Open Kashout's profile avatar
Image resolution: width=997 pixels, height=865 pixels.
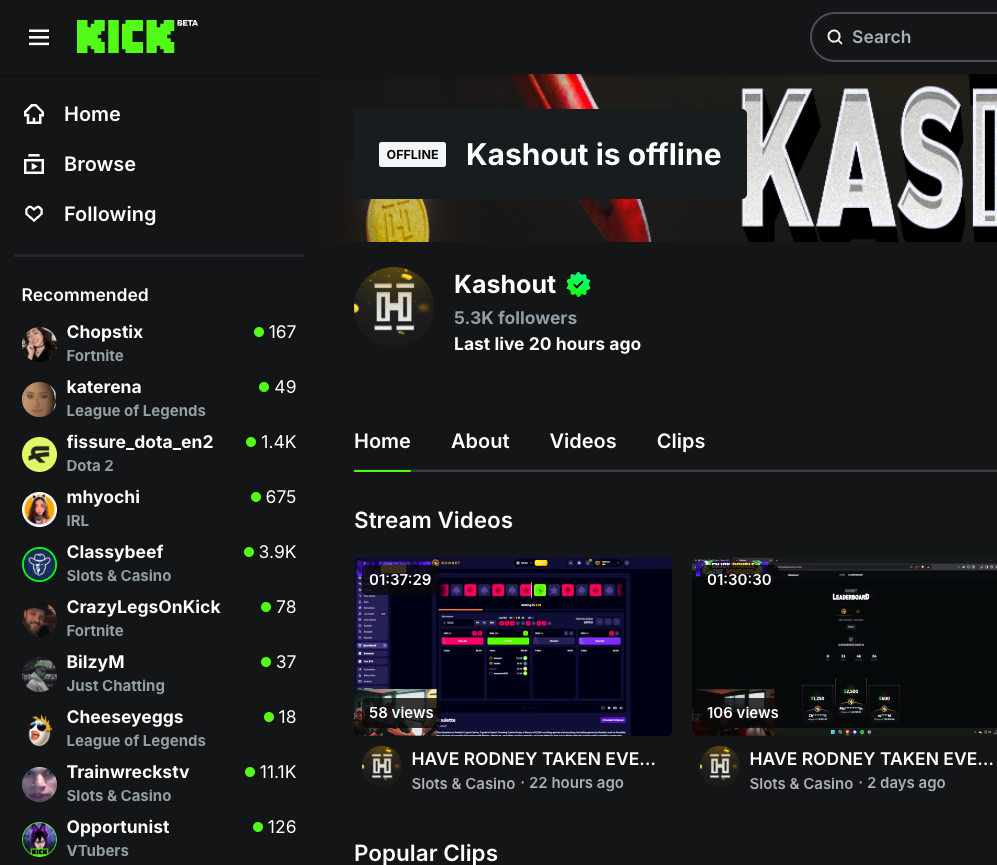[x=394, y=307]
